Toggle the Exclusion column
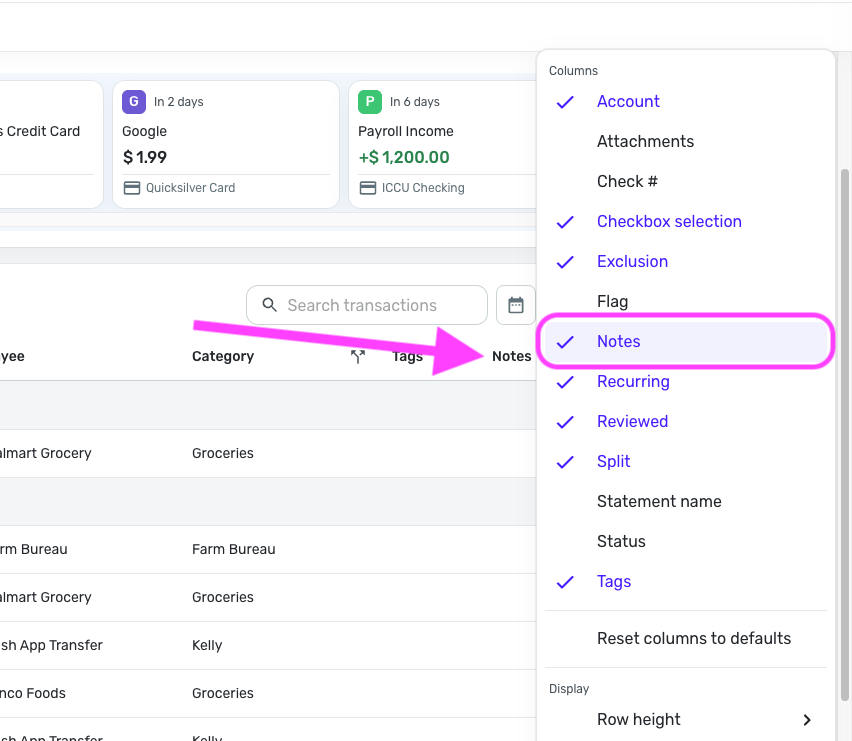The height and width of the screenshot is (741, 852). coord(686,261)
